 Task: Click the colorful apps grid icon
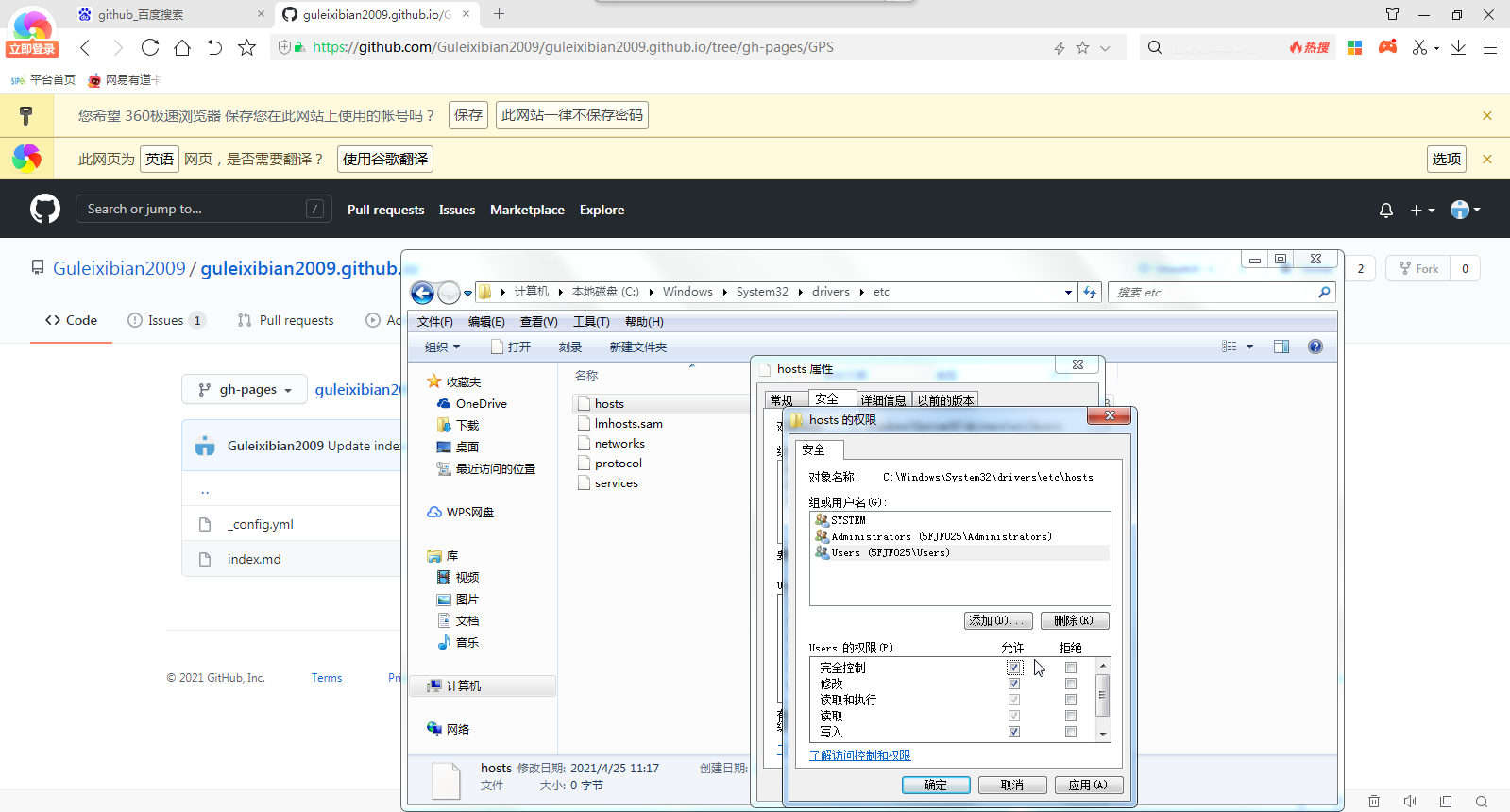[1354, 47]
